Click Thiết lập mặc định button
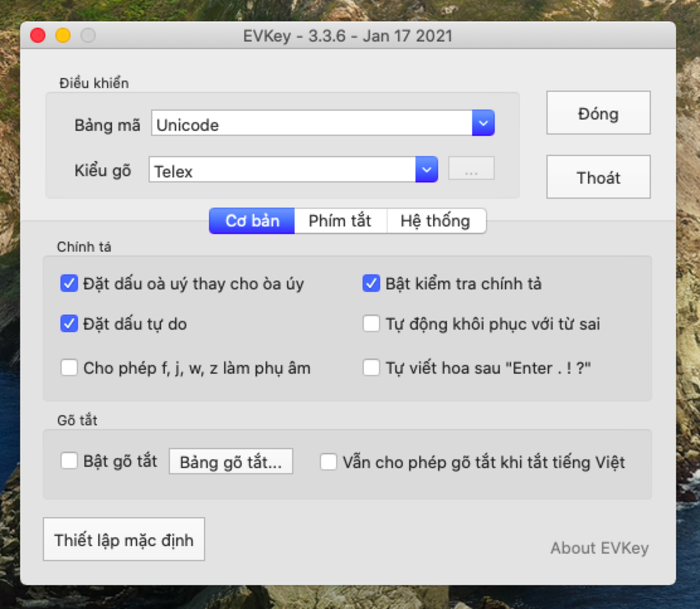Image resolution: width=700 pixels, height=609 pixels. [124, 539]
